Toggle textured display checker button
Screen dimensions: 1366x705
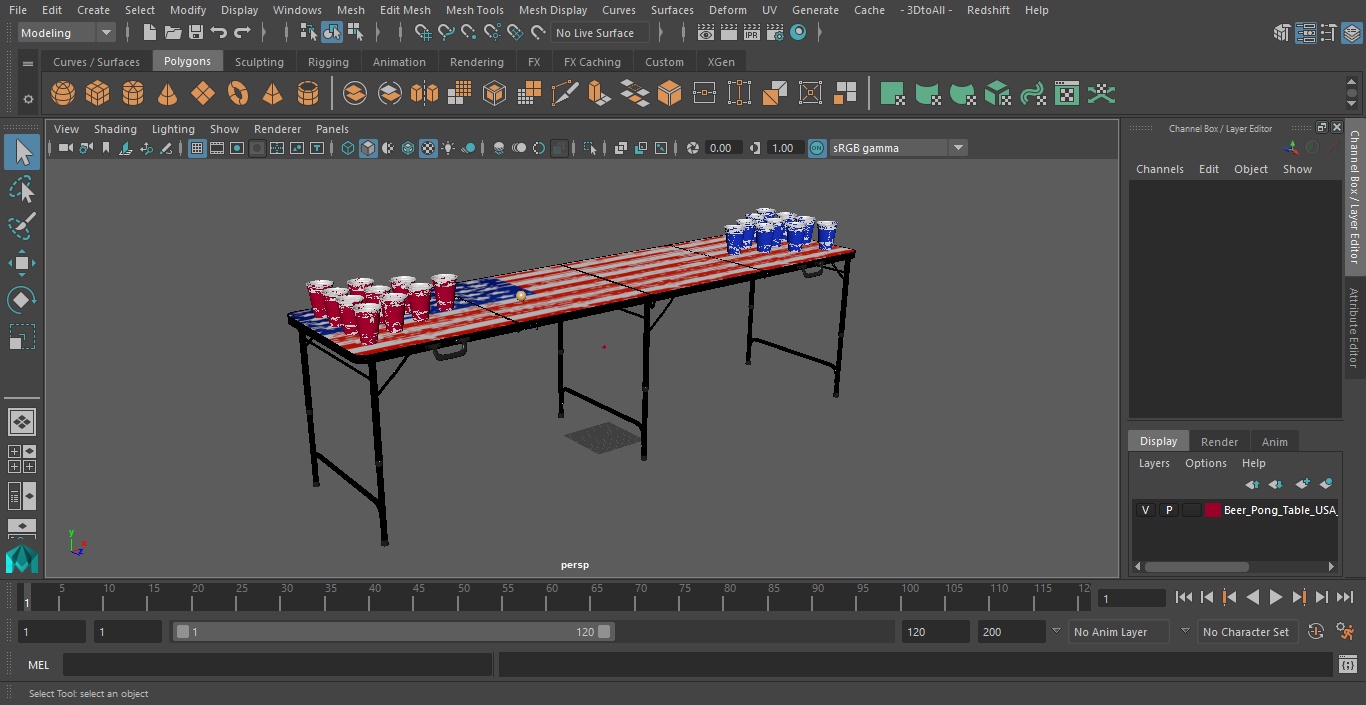(428, 148)
